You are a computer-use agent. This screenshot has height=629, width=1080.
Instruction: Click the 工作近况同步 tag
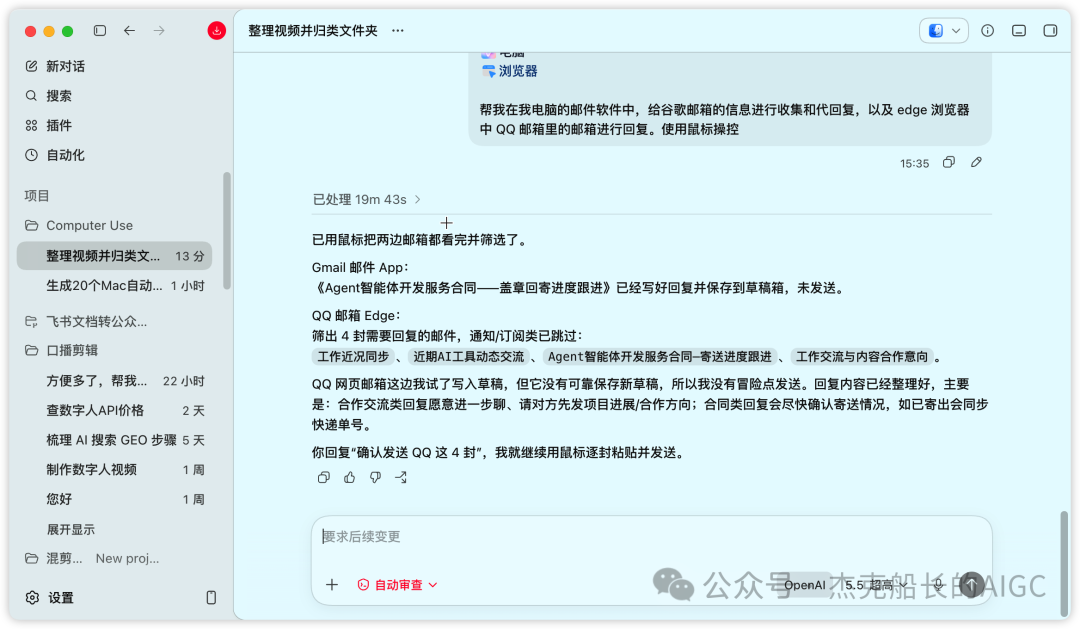point(353,356)
